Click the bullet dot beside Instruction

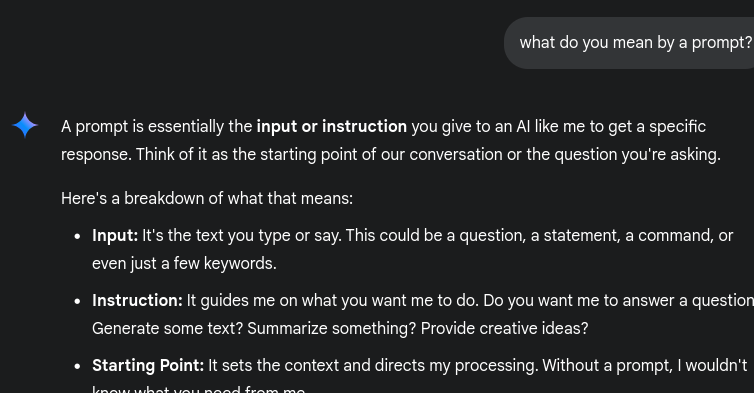pos(77,301)
